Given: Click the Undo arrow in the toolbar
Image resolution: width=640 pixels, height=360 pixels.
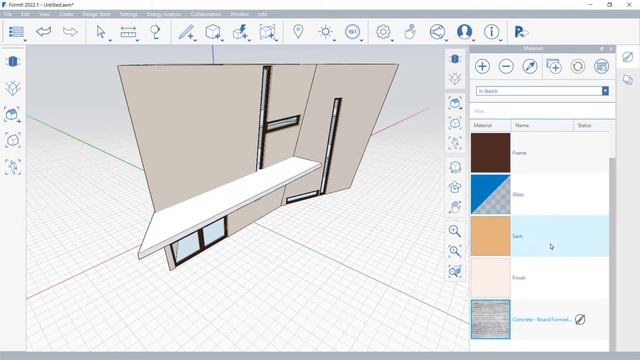Looking at the screenshot, I should coord(43,31).
